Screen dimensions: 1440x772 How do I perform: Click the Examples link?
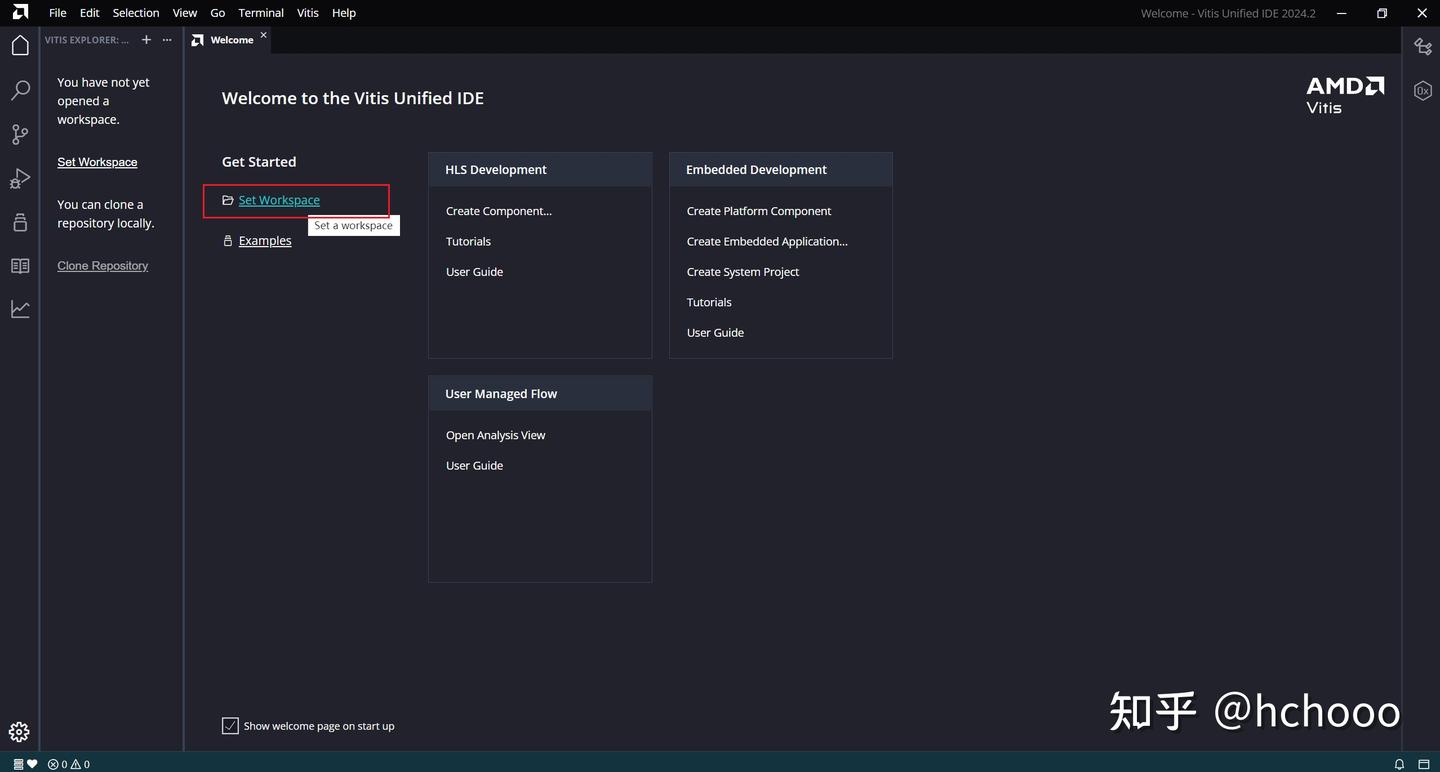point(265,241)
